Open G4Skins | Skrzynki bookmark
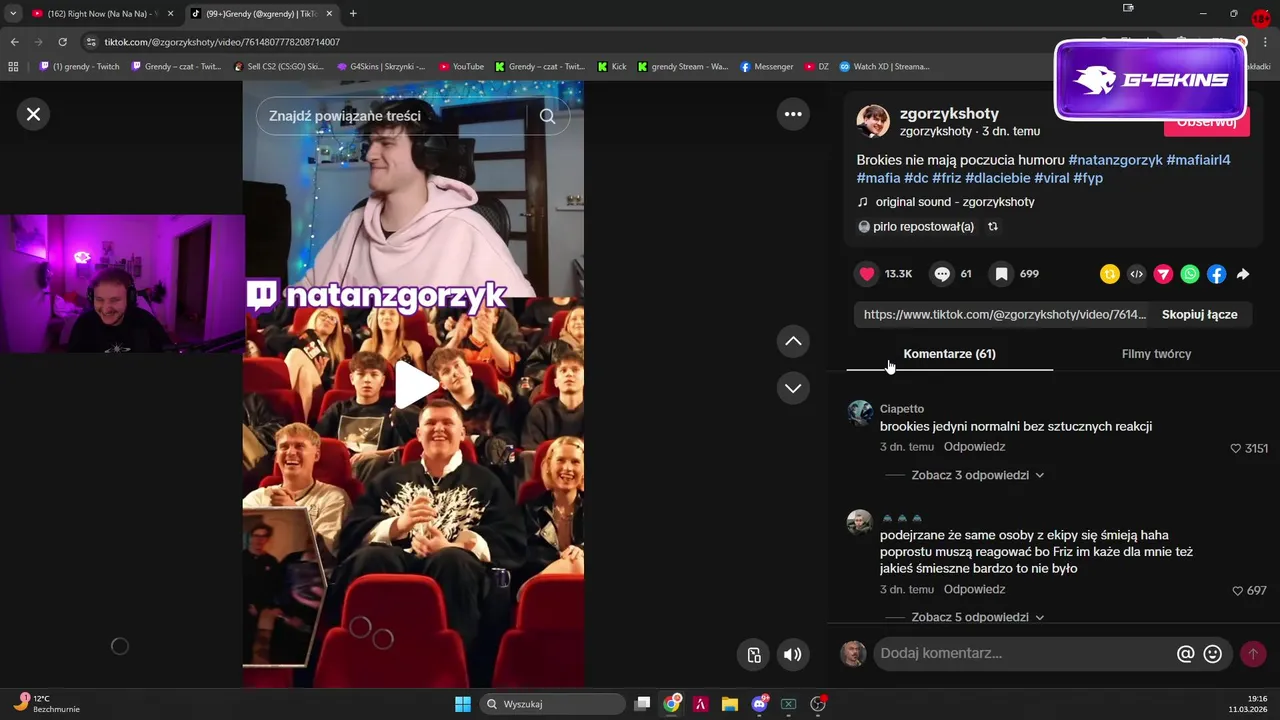This screenshot has height=720, width=1280. [381, 67]
